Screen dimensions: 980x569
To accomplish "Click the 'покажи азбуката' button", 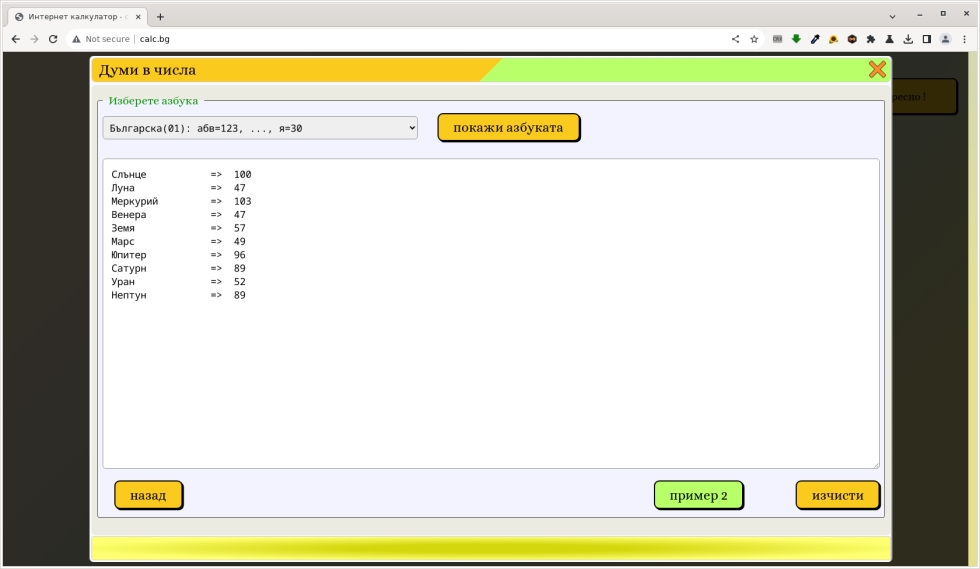I will coord(508,128).
